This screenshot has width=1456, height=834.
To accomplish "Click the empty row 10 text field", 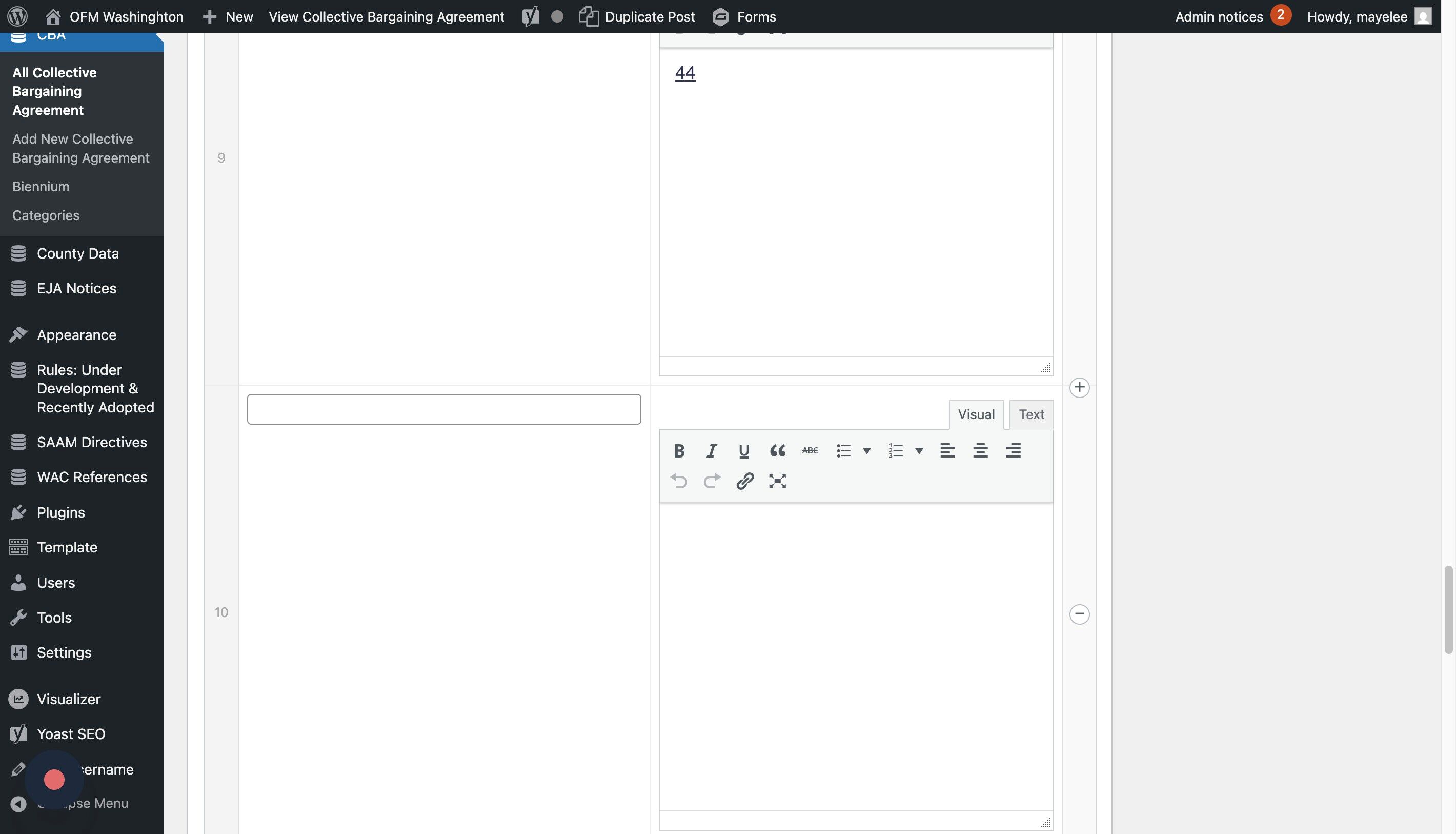I will [444, 409].
